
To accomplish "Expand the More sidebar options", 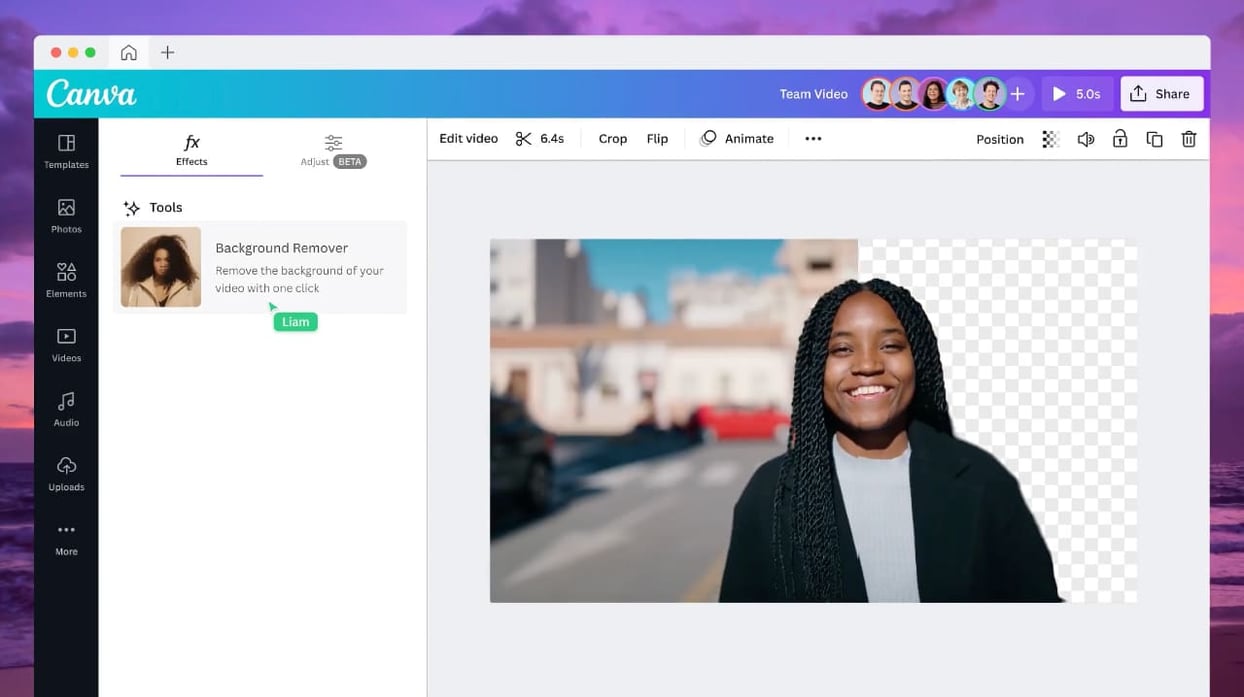I will click(66, 537).
